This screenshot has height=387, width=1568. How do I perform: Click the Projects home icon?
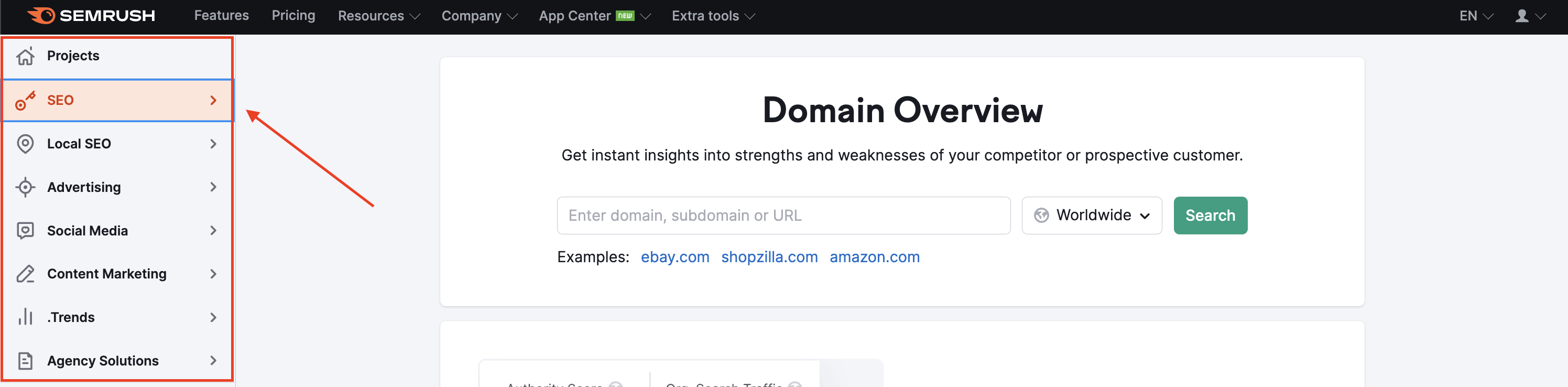[25, 56]
